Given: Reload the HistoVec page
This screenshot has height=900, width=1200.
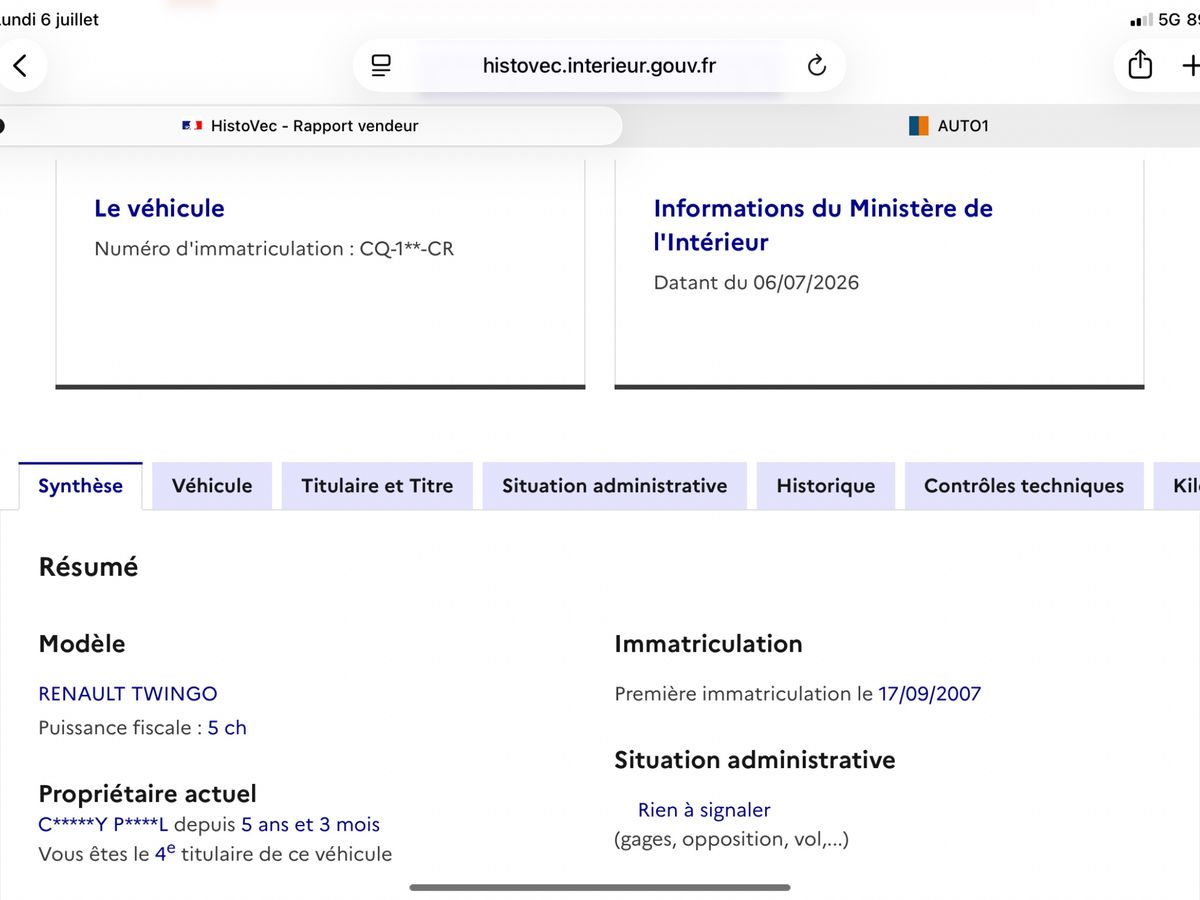Looking at the screenshot, I should [x=817, y=66].
